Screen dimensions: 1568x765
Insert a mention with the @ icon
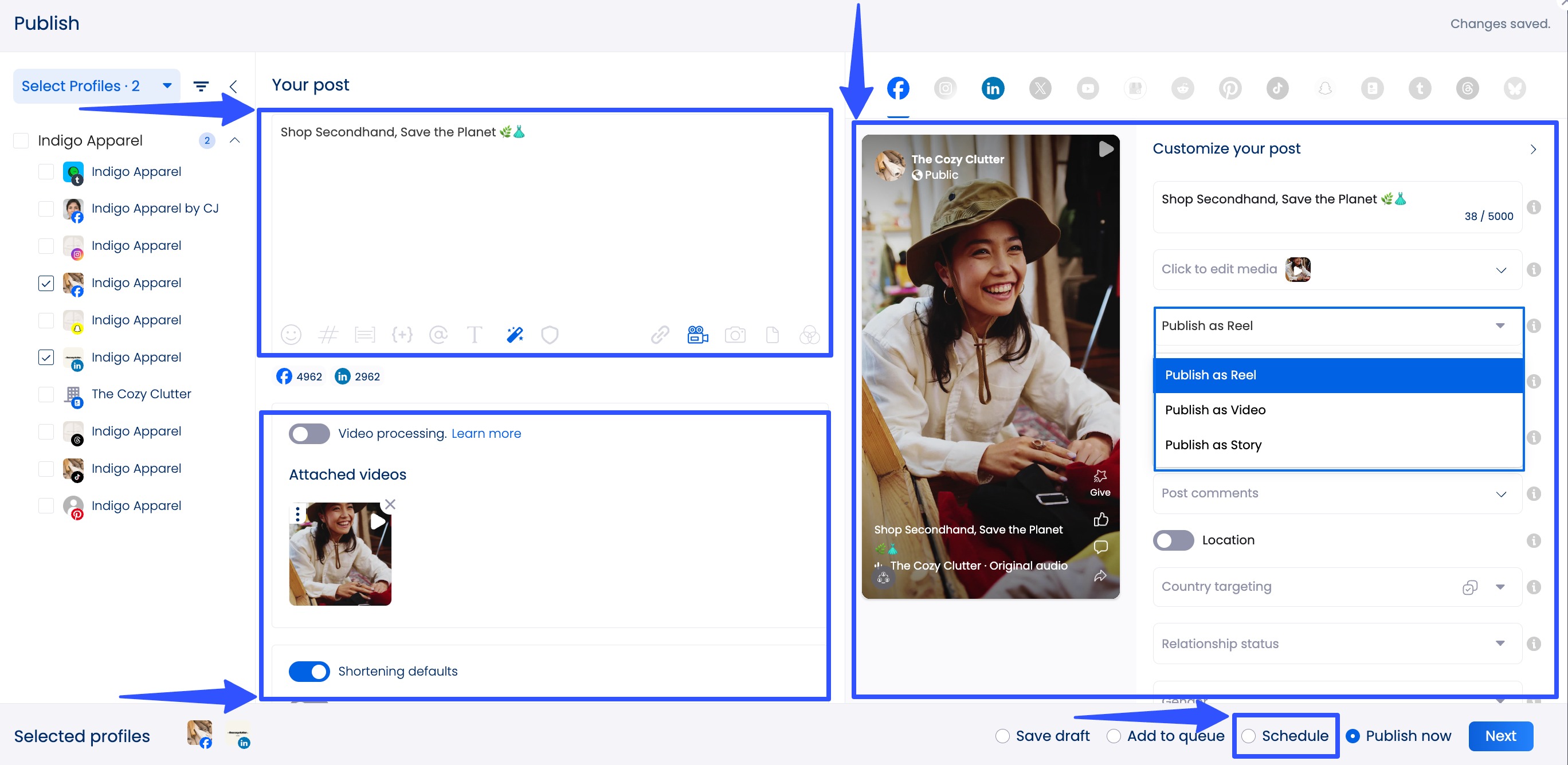[438, 334]
